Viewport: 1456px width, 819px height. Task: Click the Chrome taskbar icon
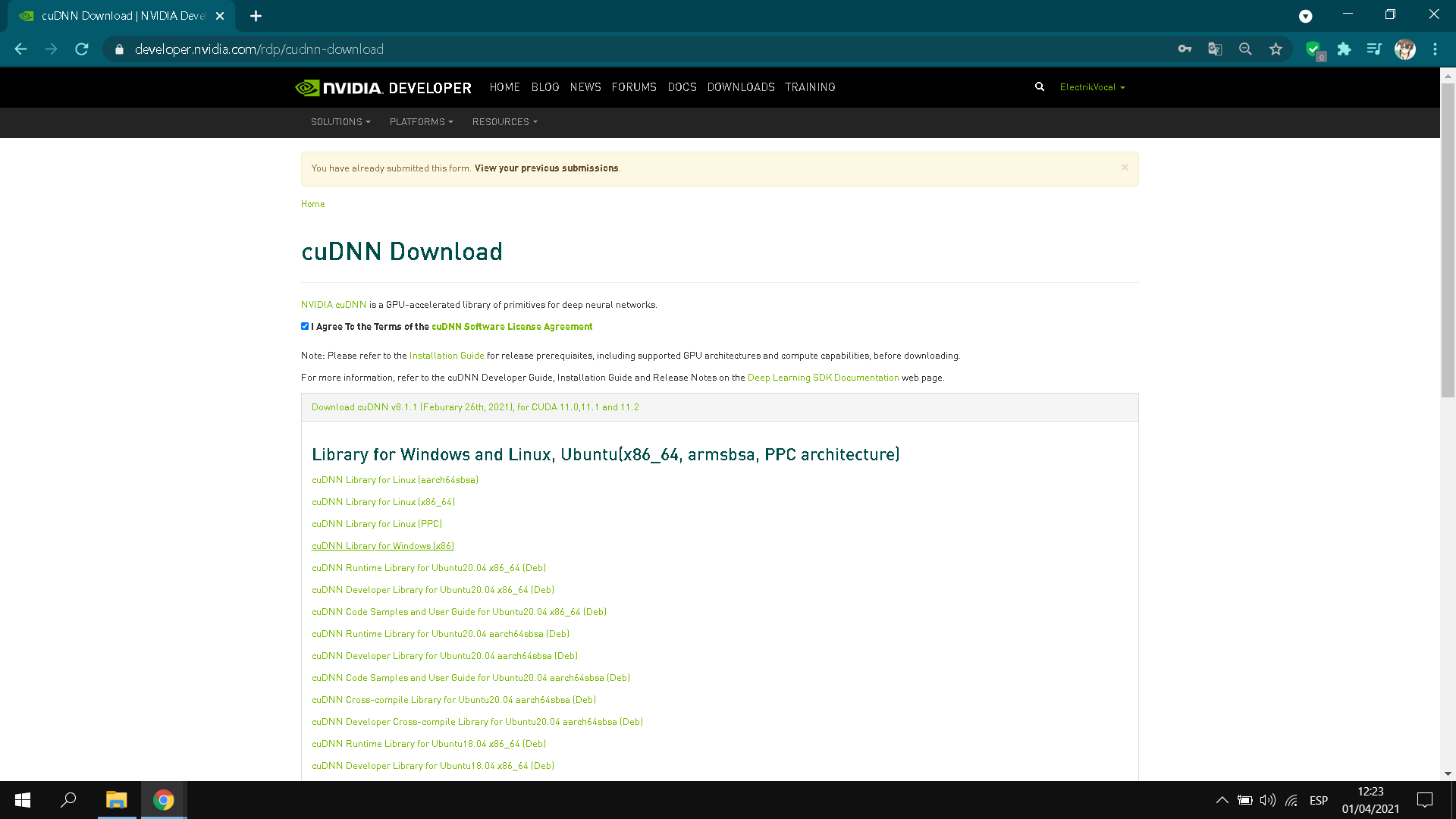[x=164, y=800]
